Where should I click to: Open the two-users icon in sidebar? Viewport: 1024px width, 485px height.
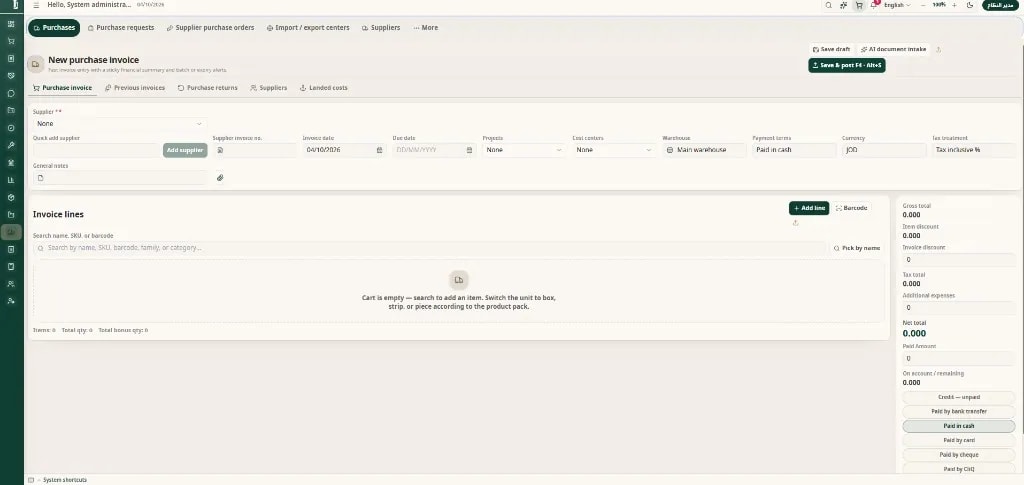coord(11,284)
